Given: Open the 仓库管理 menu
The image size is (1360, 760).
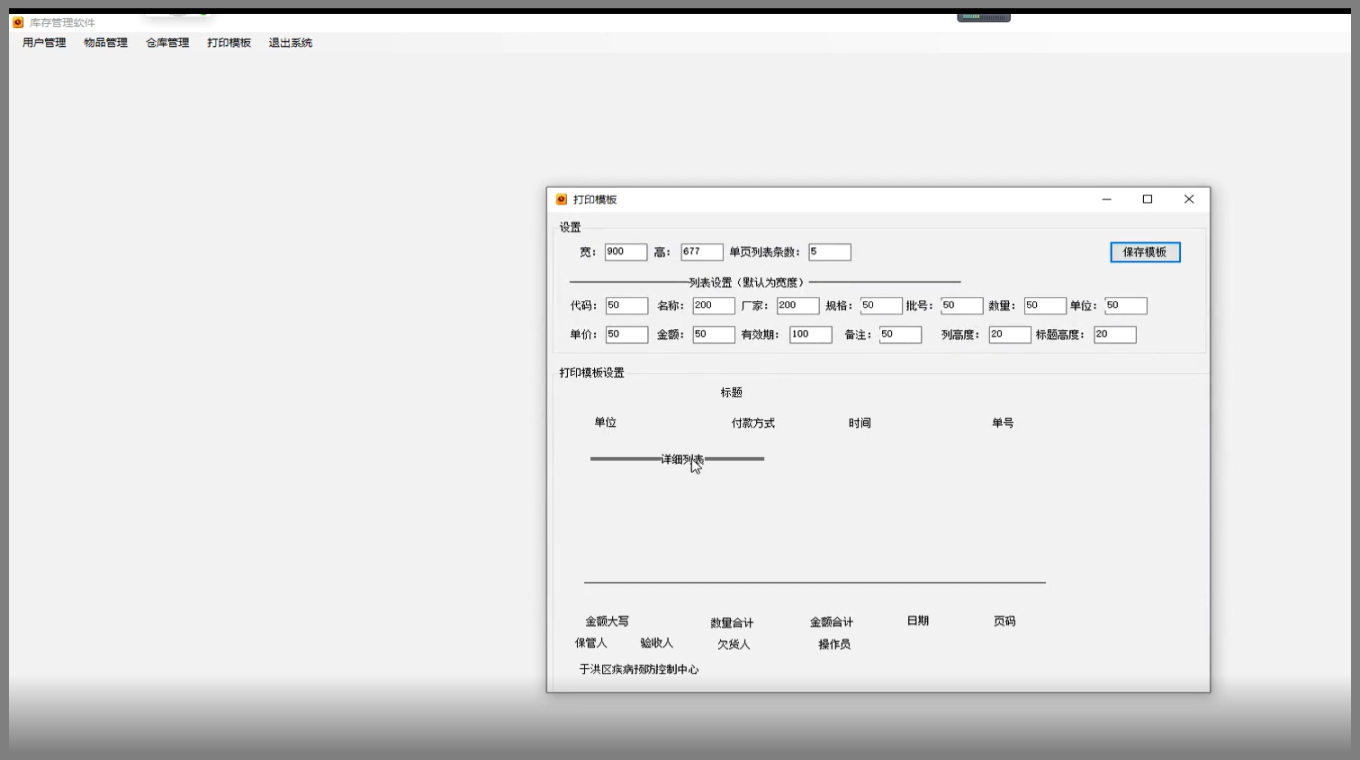Looking at the screenshot, I should point(167,43).
